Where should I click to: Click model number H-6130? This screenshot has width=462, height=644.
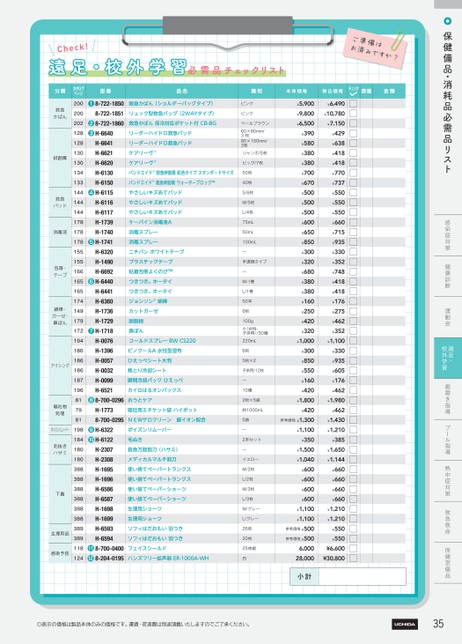click(x=104, y=172)
